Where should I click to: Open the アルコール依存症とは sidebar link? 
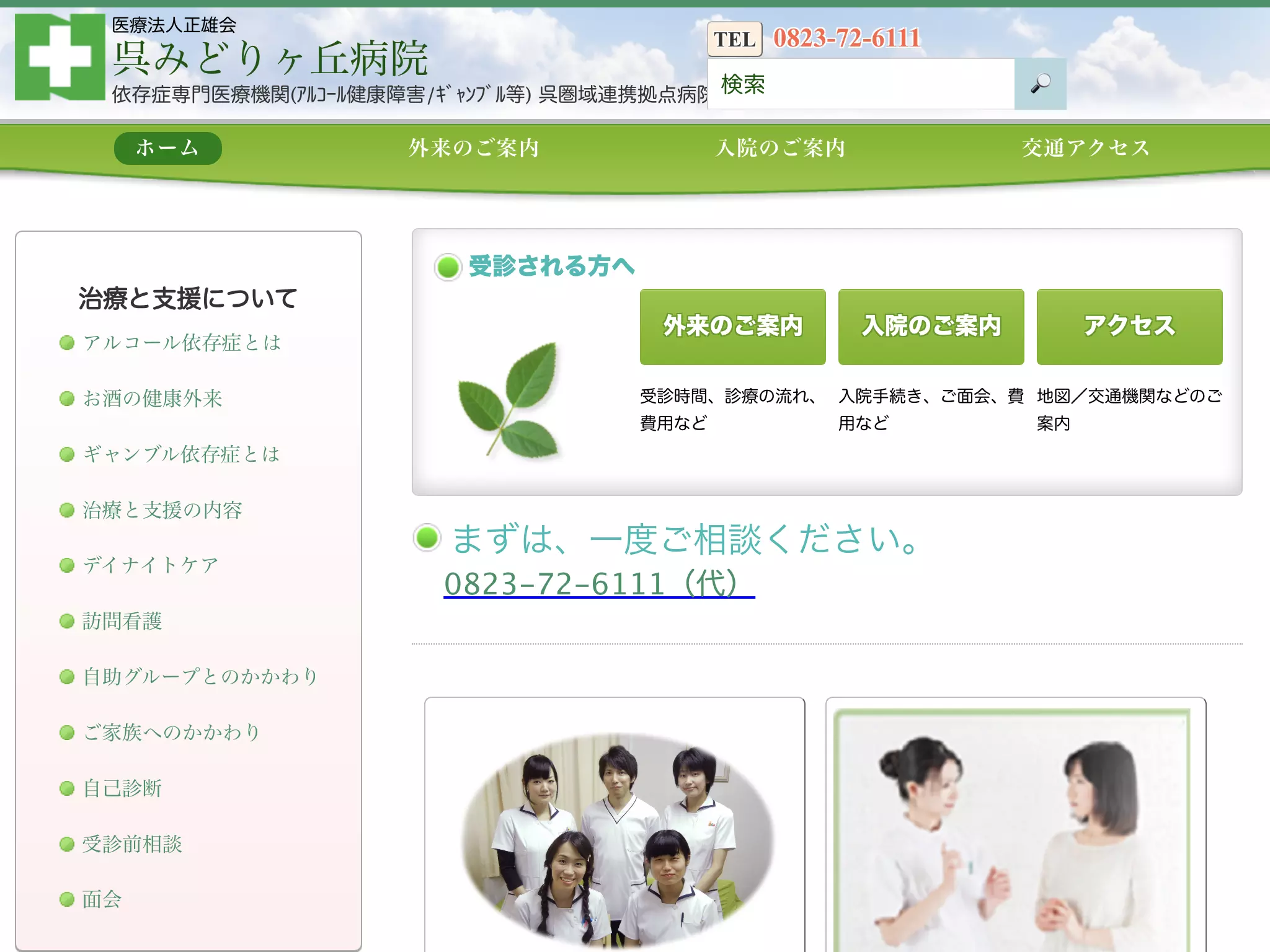182,342
